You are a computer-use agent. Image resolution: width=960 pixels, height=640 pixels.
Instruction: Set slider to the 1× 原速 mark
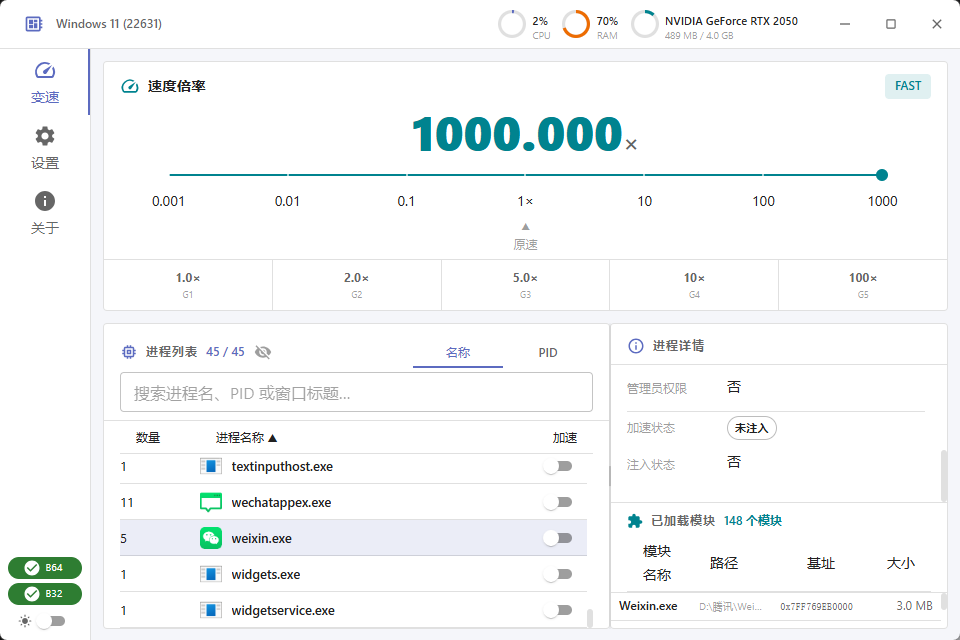[x=525, y=201]
